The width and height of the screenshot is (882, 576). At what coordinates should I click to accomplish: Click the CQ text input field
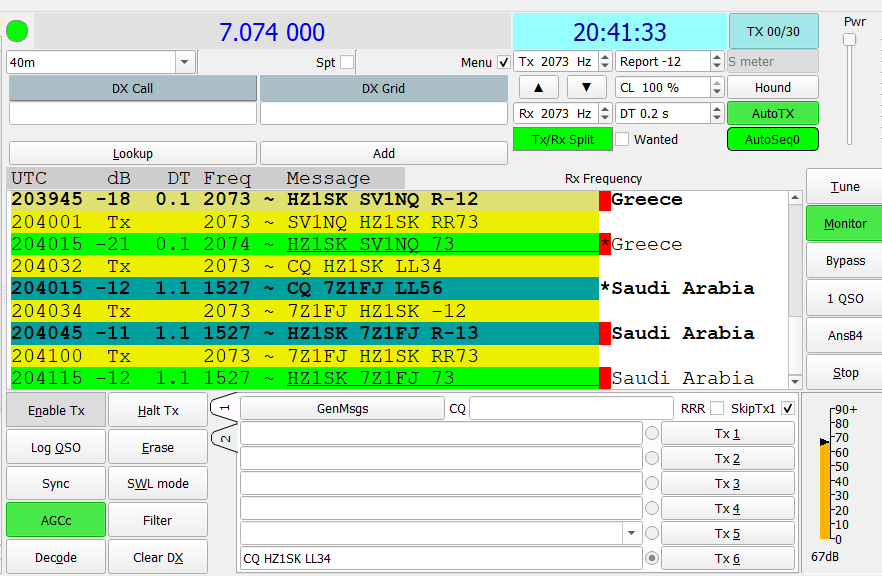pos(571,408)
